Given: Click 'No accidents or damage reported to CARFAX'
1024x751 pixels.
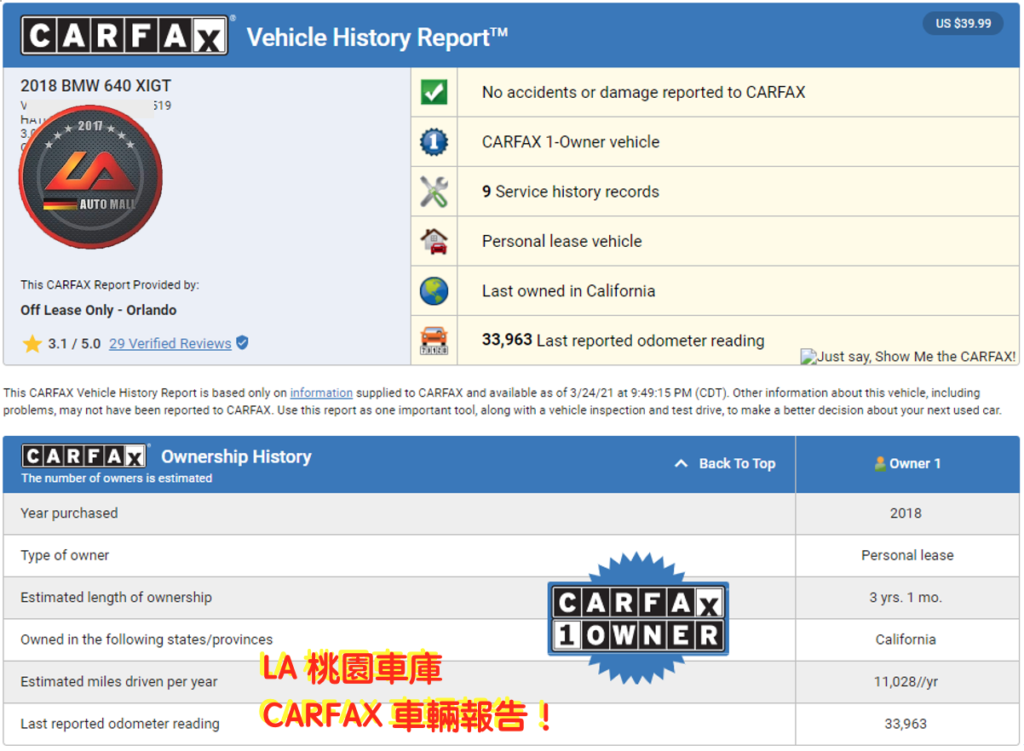Looking at the screenshot, I should tap(643, 92).
